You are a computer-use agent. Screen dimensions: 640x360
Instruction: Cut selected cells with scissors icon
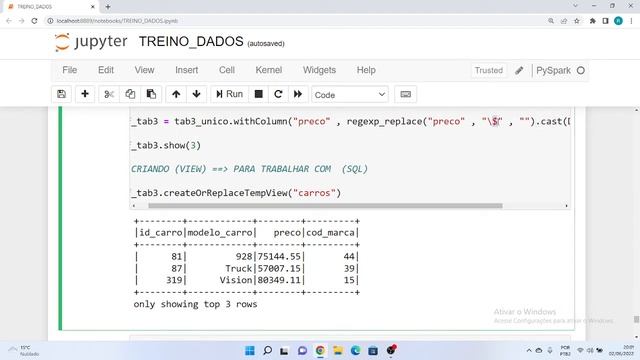[x=109, y=94]
